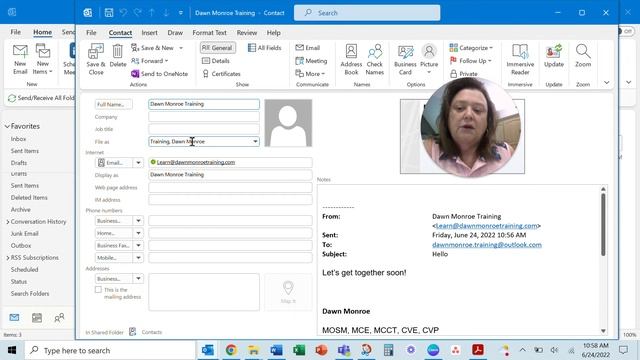640x360 pixels.
Task: Open the File as dropdown arrow
Action: [255, 142]
